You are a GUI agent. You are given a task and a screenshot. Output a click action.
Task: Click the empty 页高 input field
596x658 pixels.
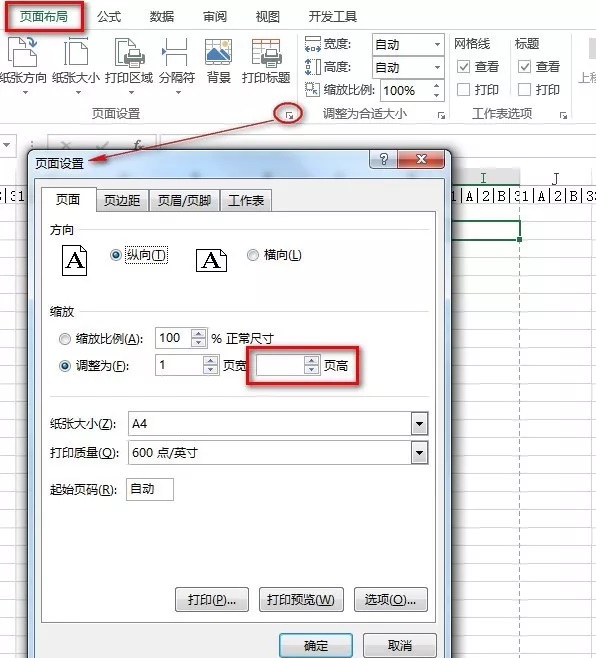(280, 365)
